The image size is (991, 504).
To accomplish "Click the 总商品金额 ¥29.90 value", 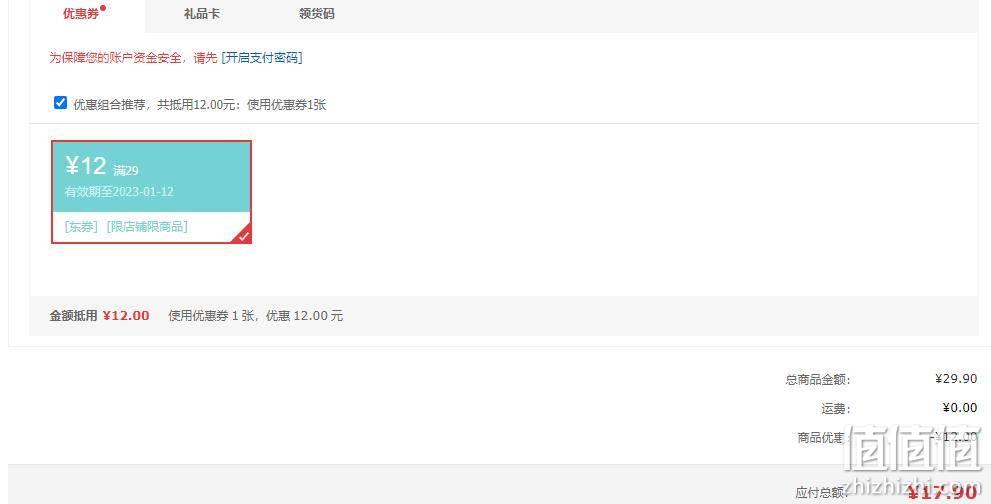I will (956, 379).
